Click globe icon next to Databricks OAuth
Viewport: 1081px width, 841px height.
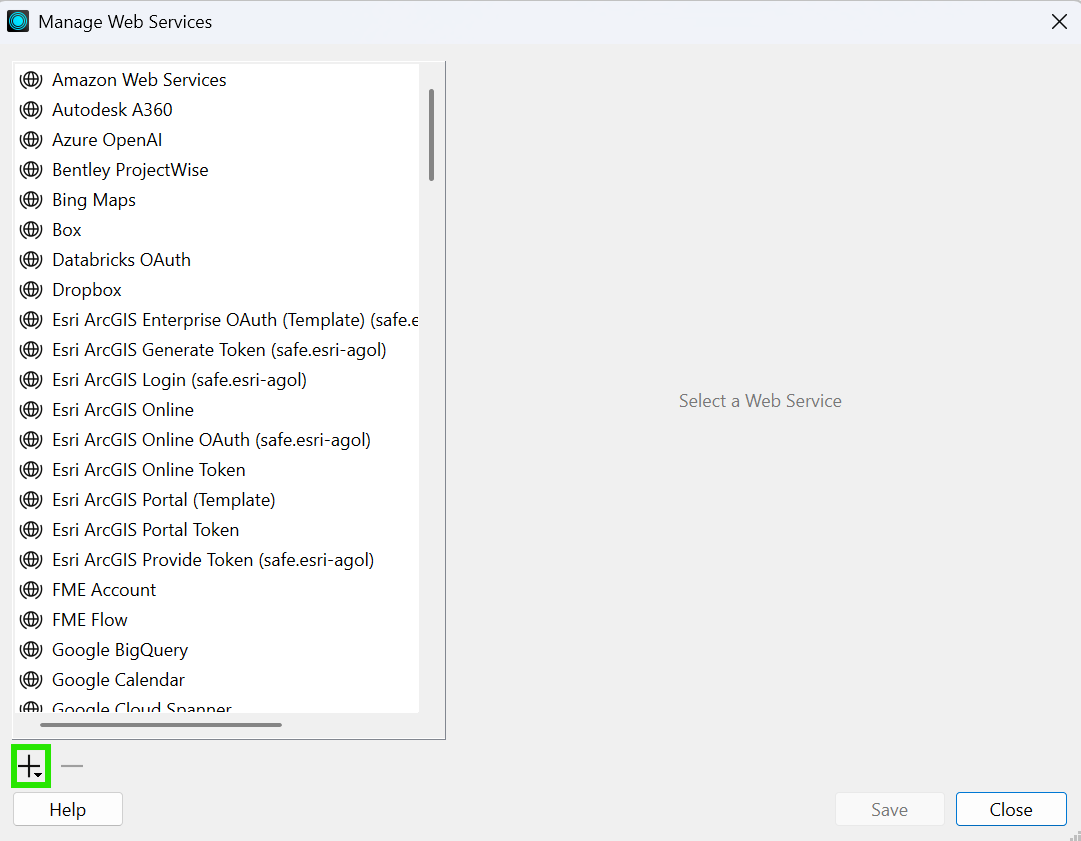[31, 260]
